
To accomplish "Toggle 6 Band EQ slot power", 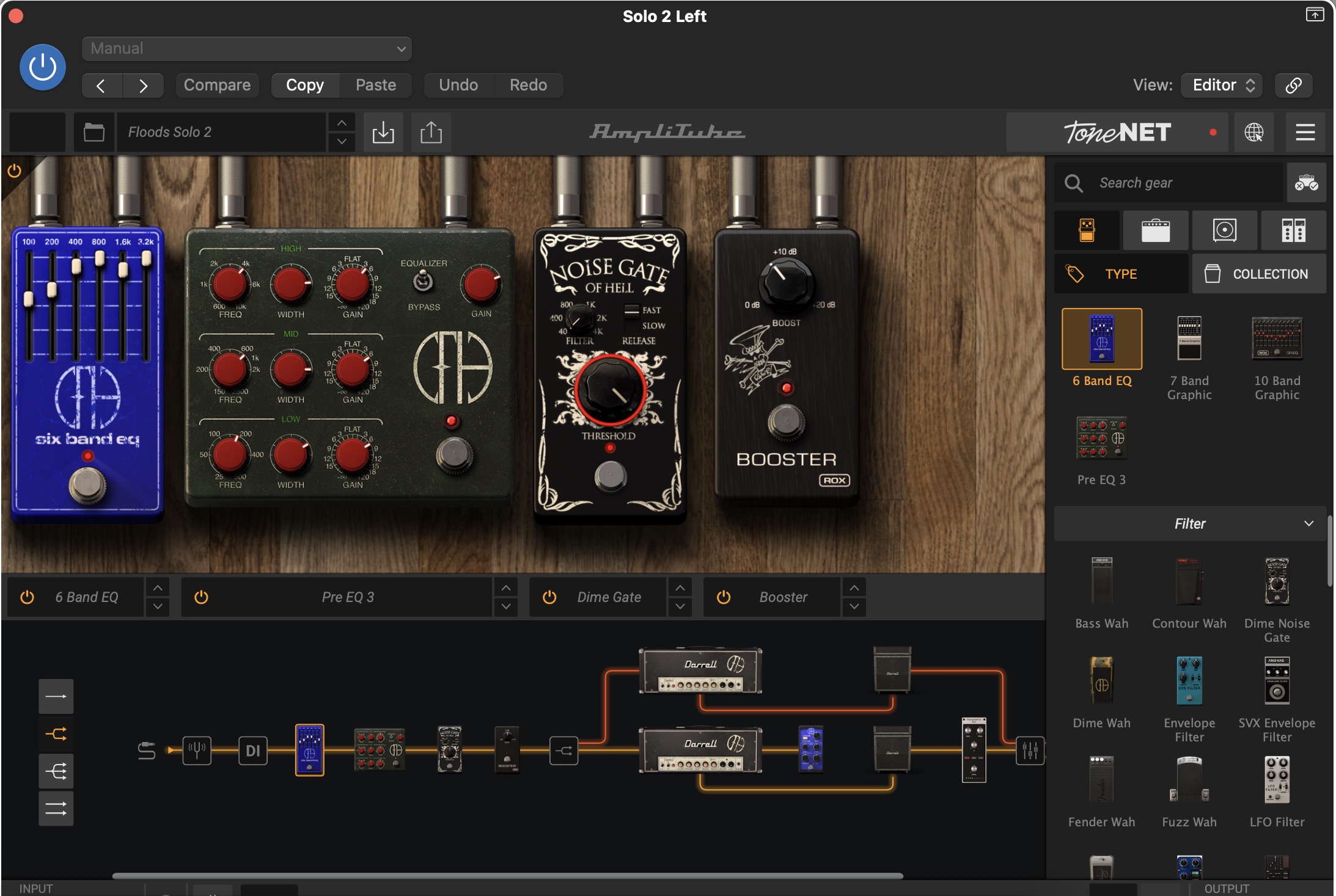I will [x=28, y=597].
